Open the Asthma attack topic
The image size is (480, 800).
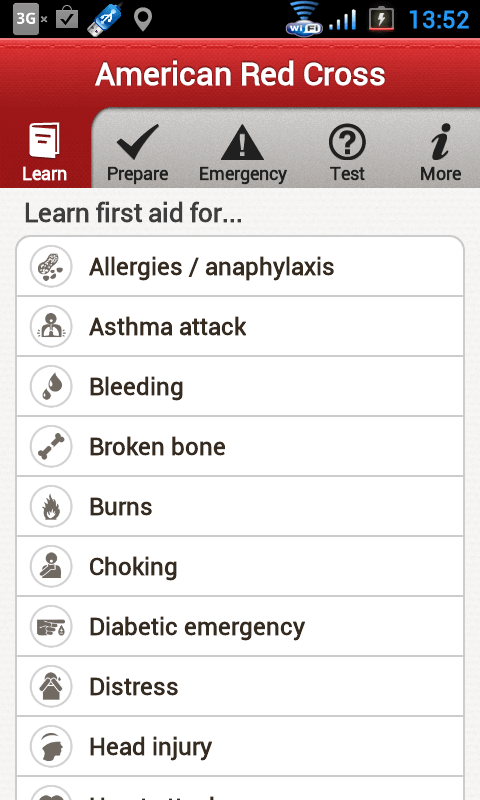click(240, 327)
